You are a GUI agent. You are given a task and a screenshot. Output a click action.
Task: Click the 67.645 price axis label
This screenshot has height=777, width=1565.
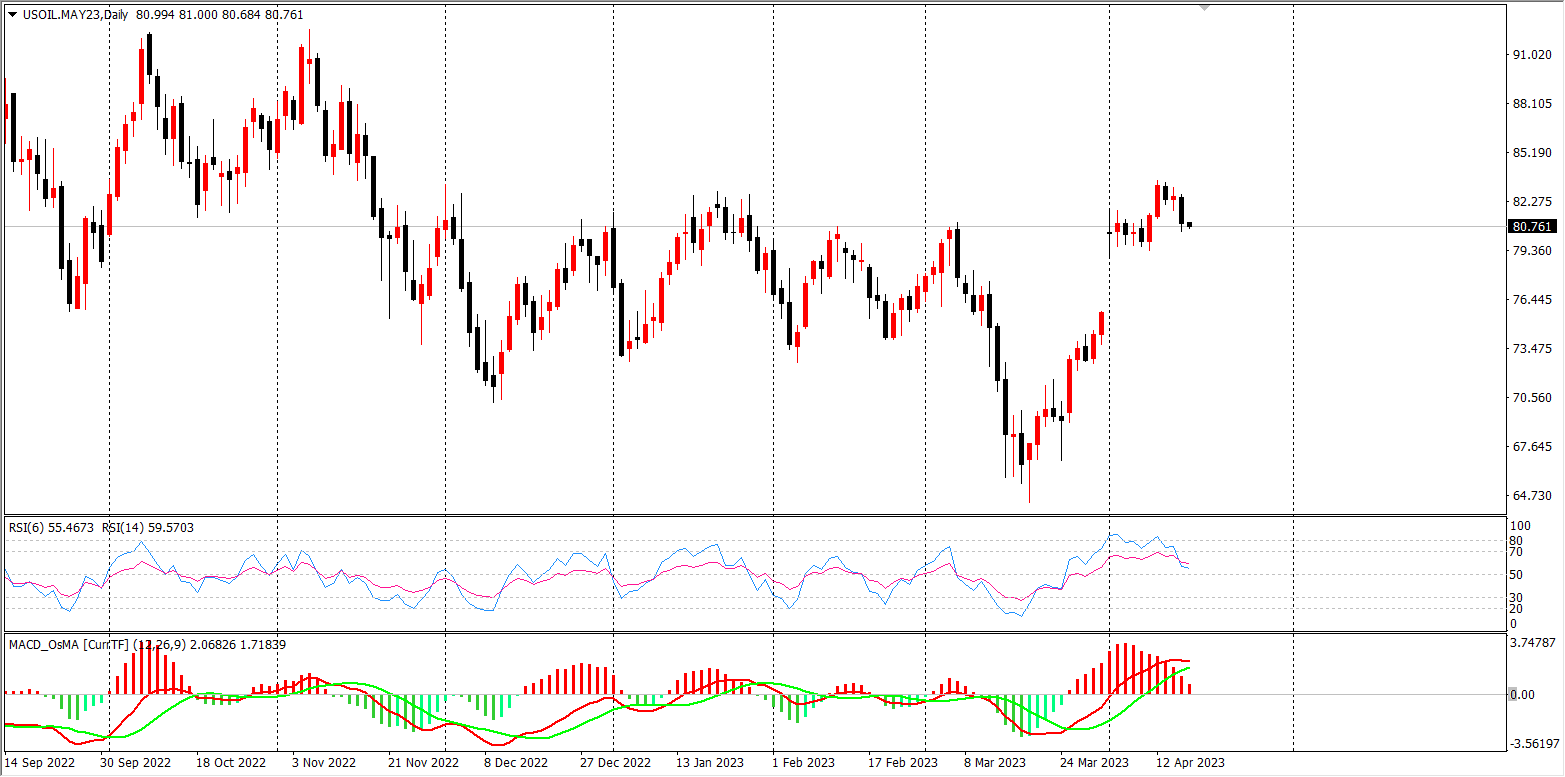(1532, 447)
